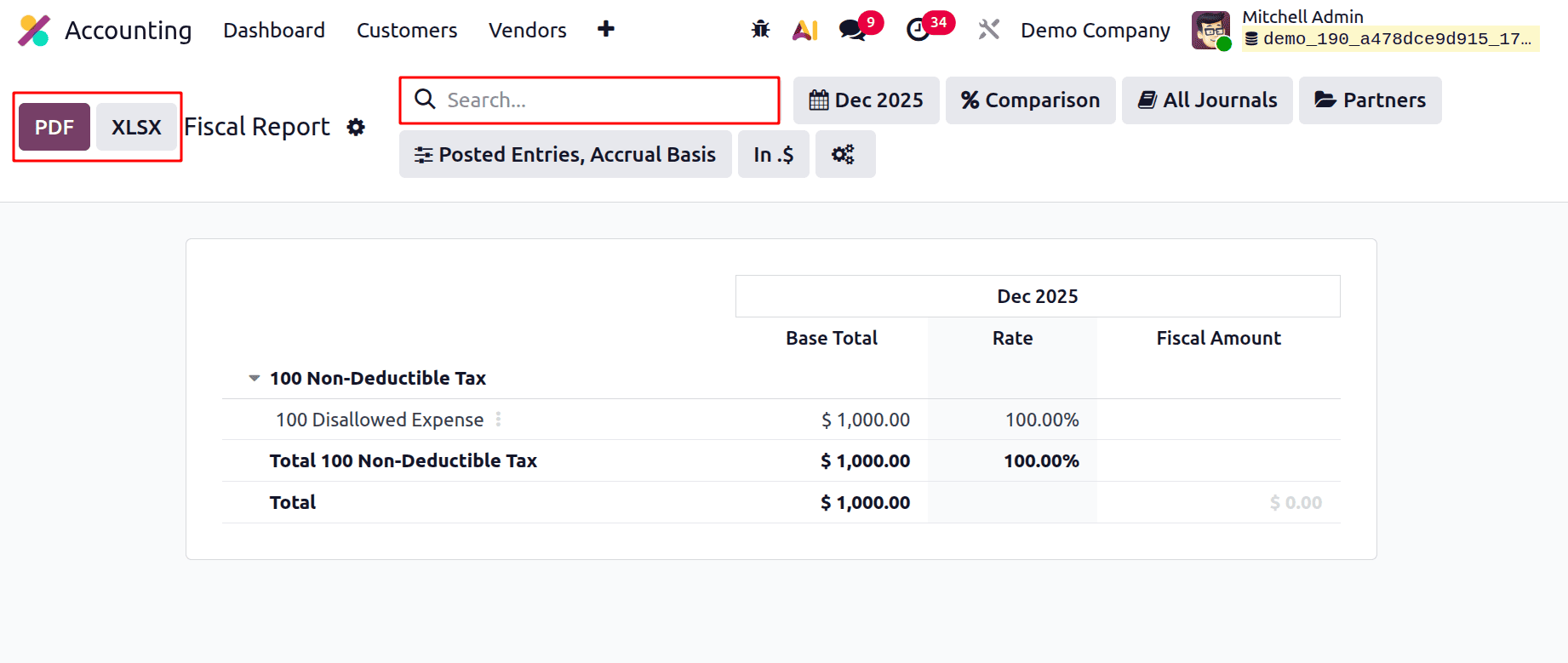
Task: Open the Comparison filter dropdown
Action: coord(1031,100)
